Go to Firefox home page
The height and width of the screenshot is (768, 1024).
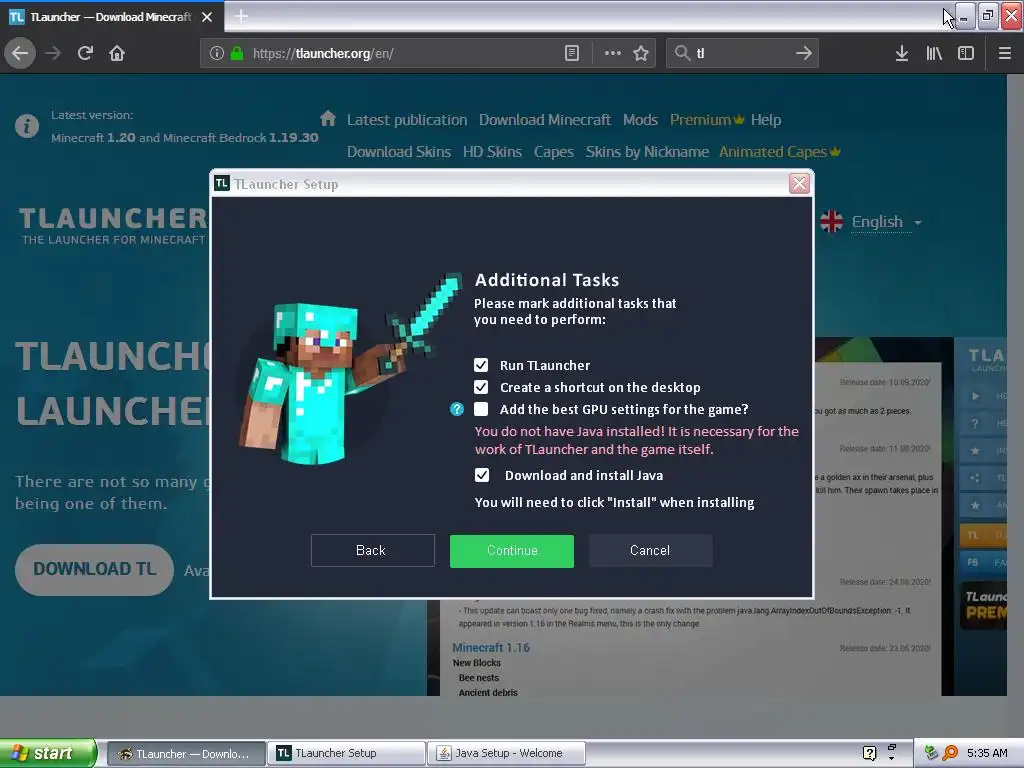click(117, 53)
